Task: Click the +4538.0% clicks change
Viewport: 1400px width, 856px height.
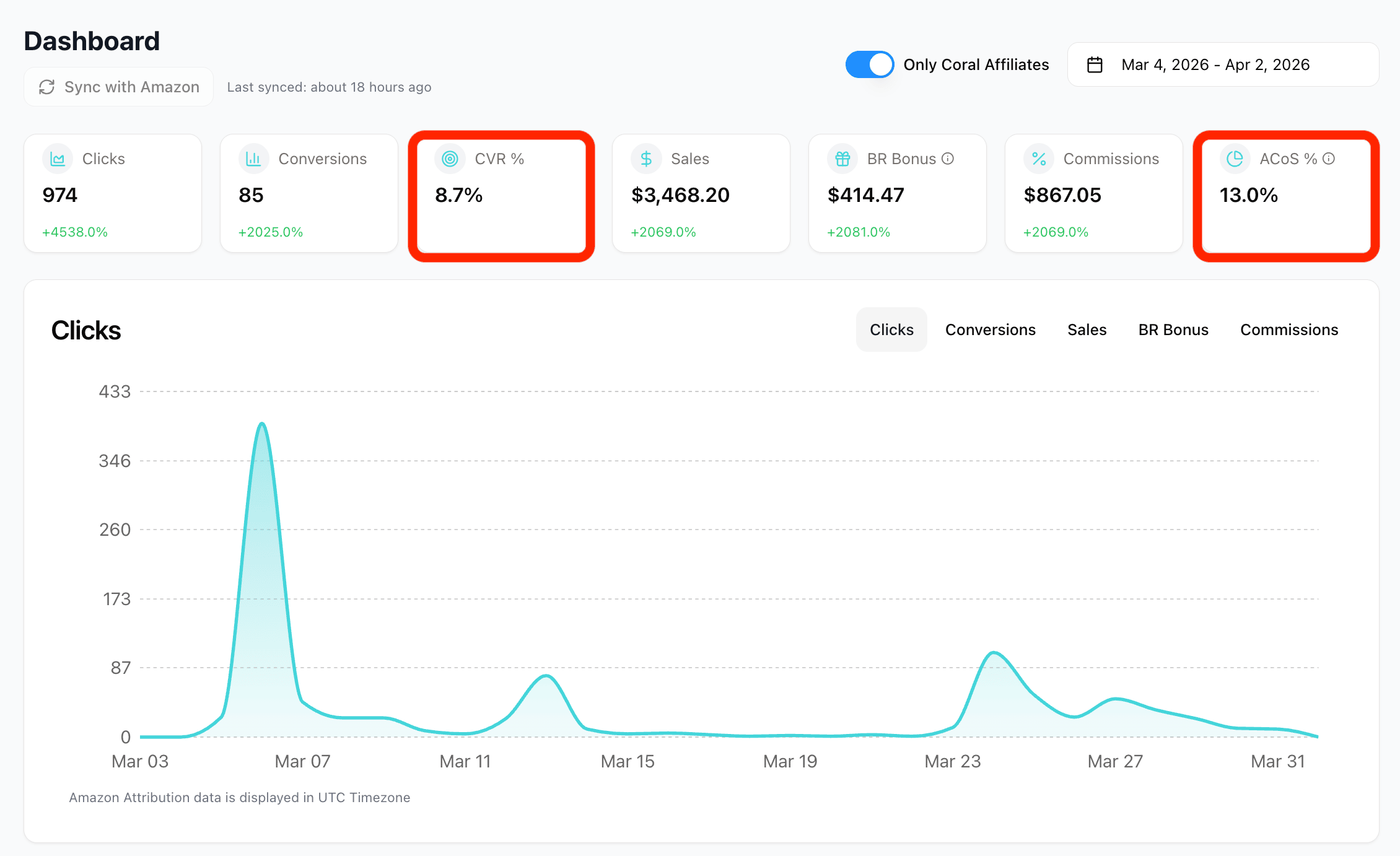Action: pos(75,232)
